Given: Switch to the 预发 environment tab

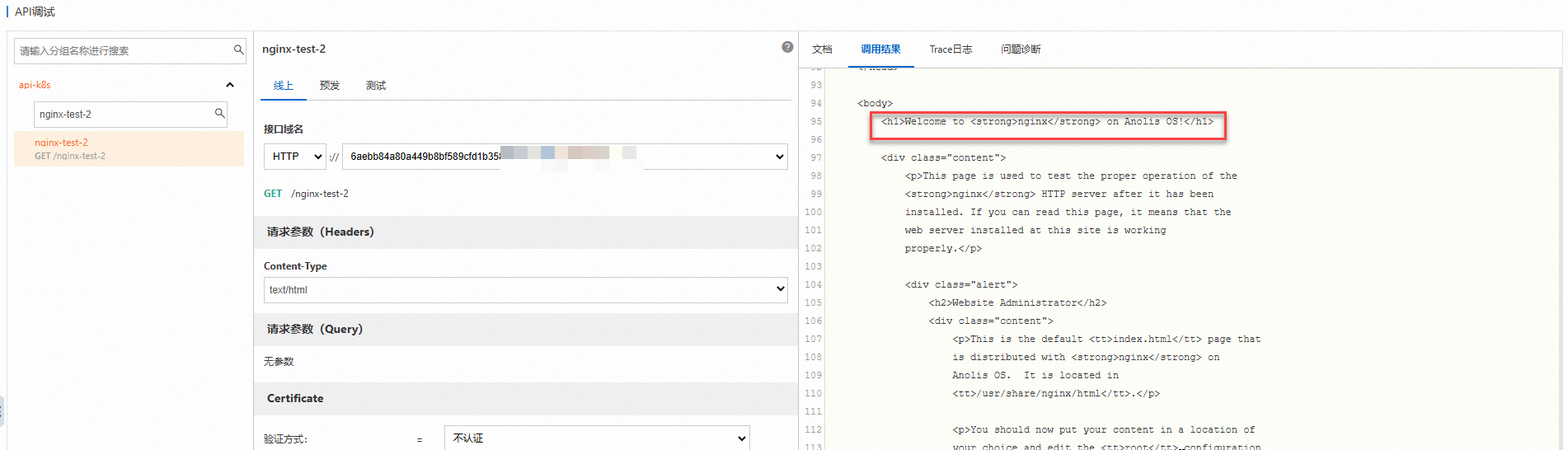Looking at the screenshot, I should 330,86.
